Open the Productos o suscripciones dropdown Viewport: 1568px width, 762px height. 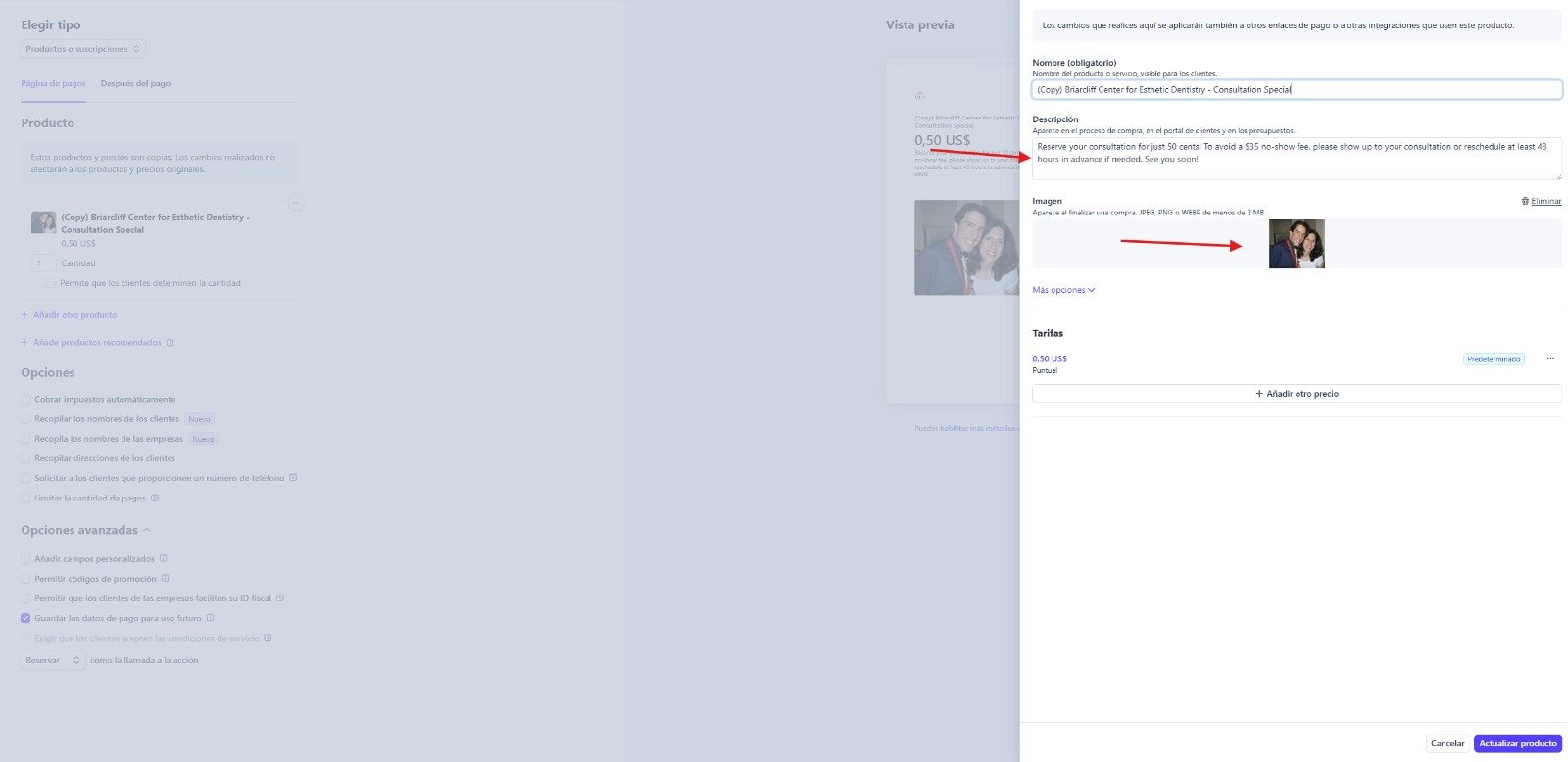[83, 49]
